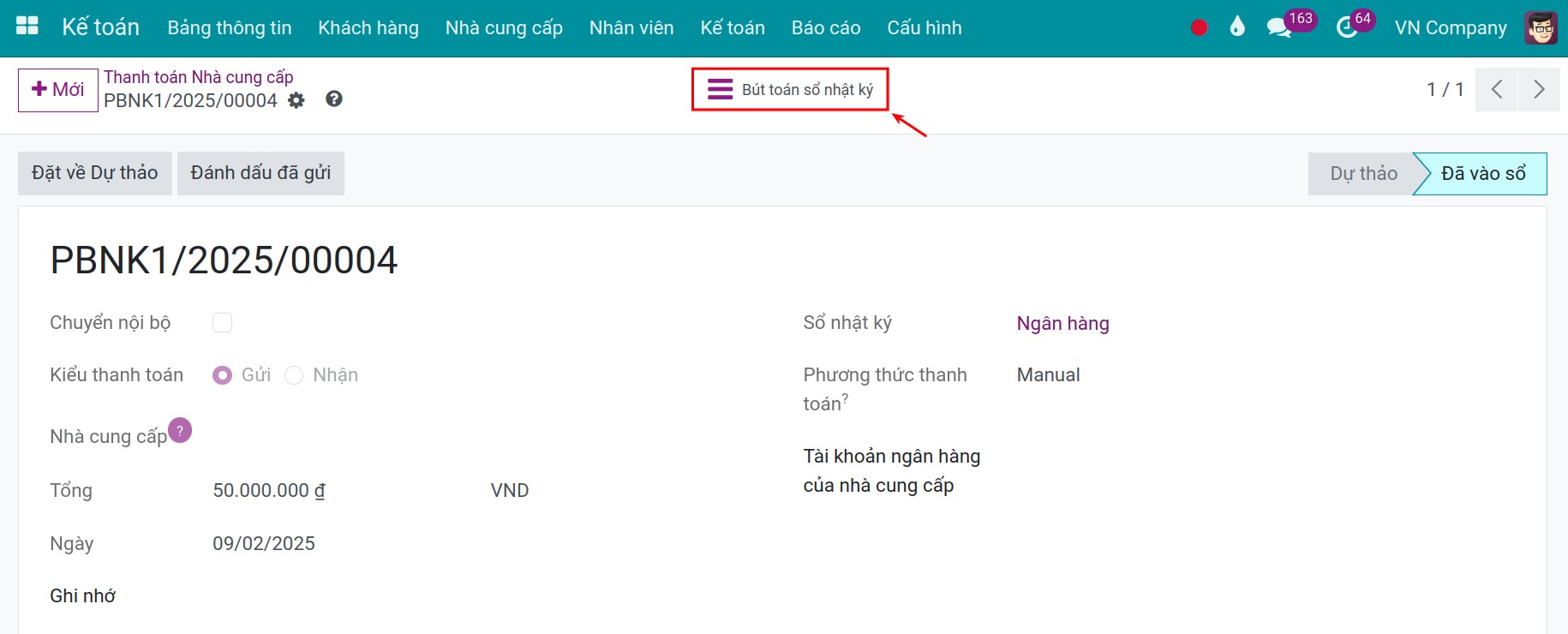
Task: Toggle the Chuyển nội bộ checkbox
Action: click(222, 322)
